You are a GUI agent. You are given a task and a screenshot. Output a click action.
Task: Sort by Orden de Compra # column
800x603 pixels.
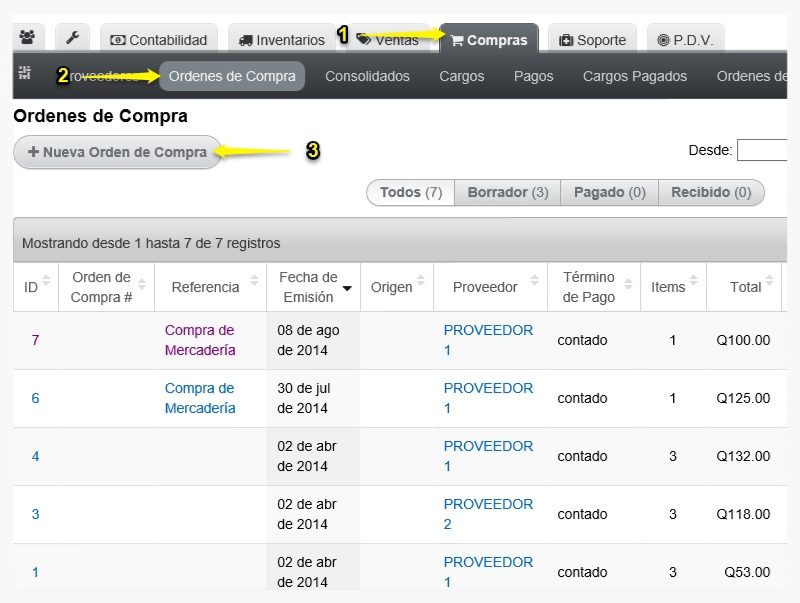pyautogui.click(x=107, y=287)
